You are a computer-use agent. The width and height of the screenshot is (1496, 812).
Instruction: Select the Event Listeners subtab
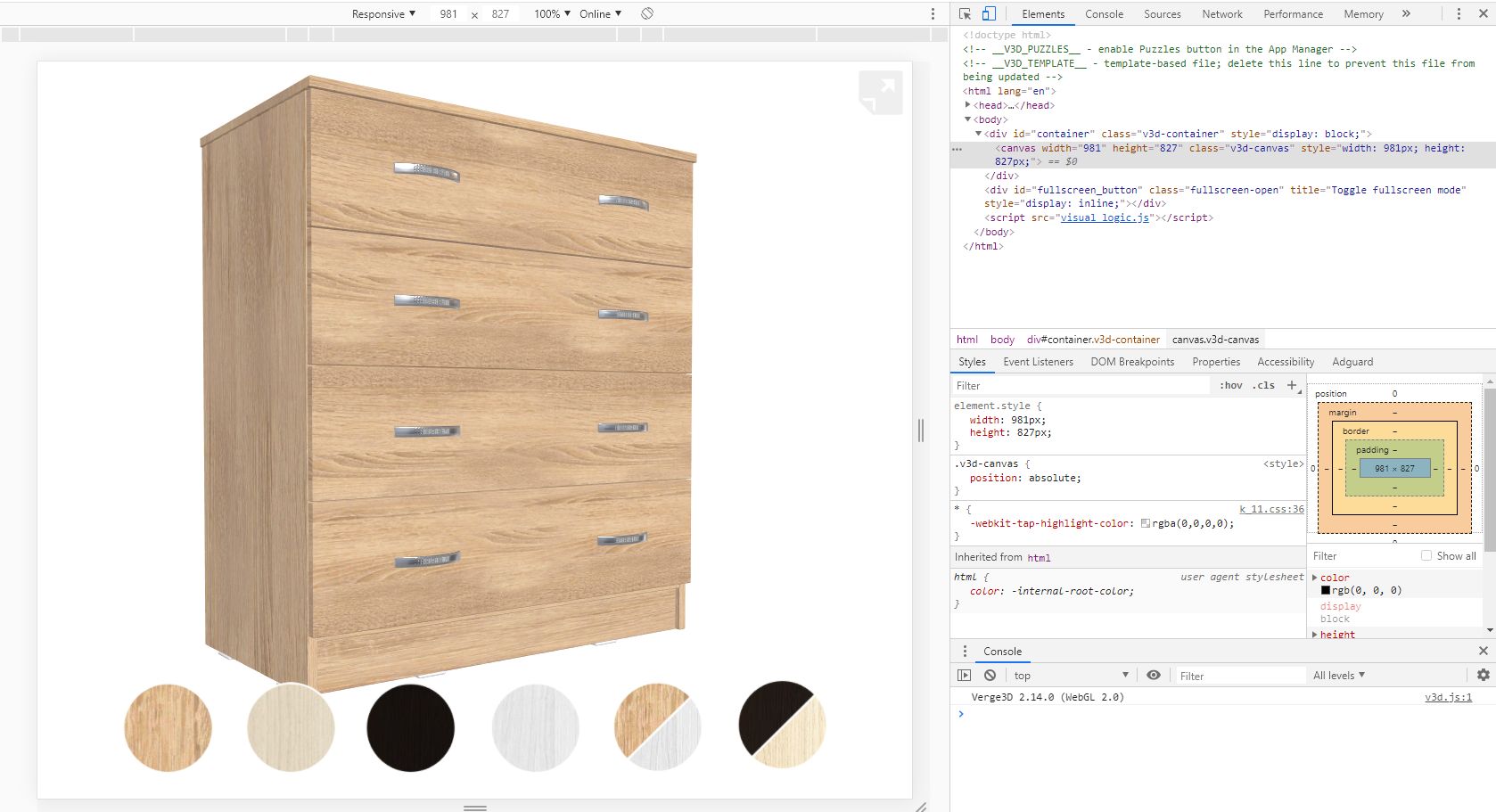(x=1038, y=361)
